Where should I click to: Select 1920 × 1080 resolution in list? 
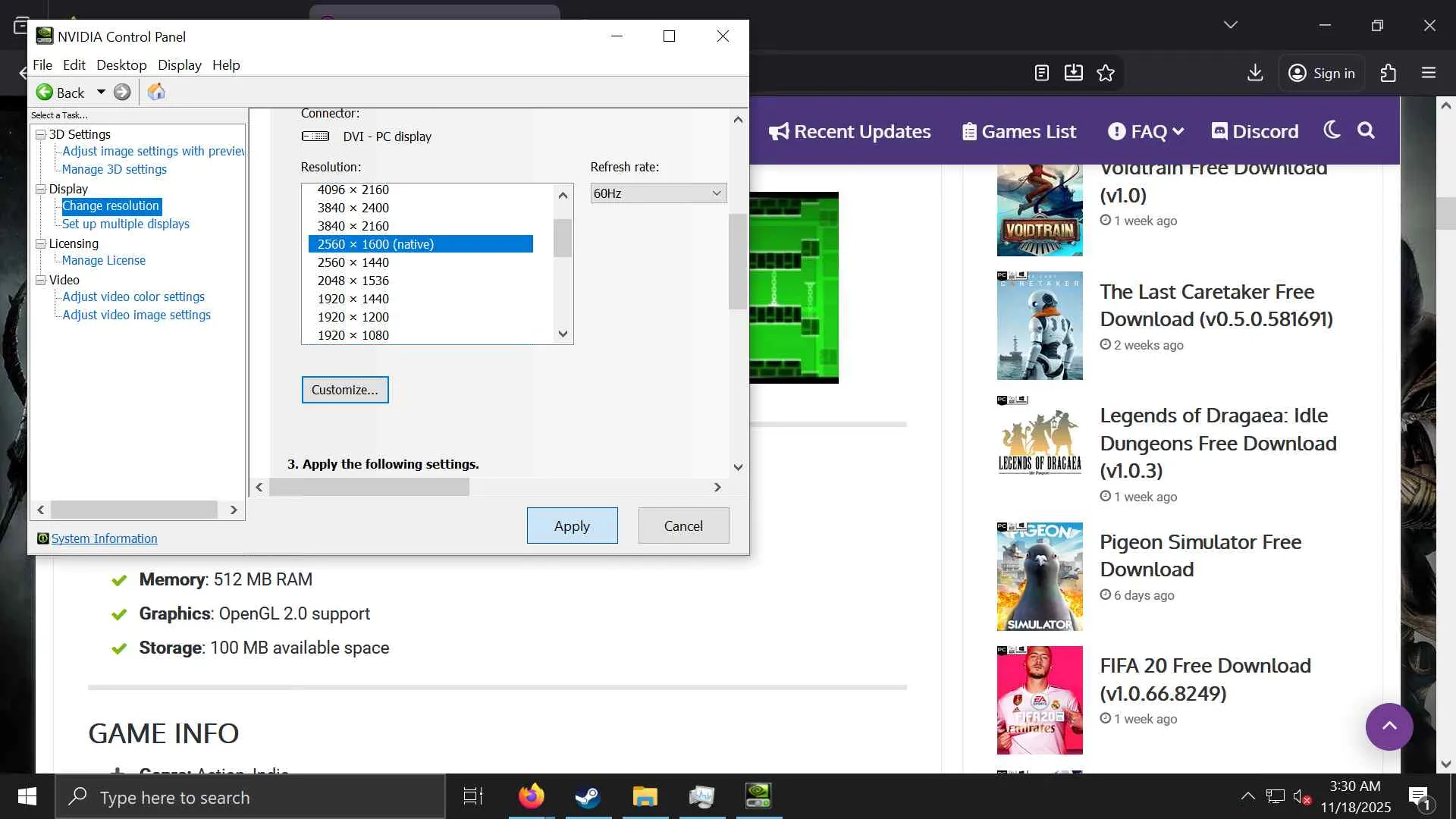pos(353,335)
